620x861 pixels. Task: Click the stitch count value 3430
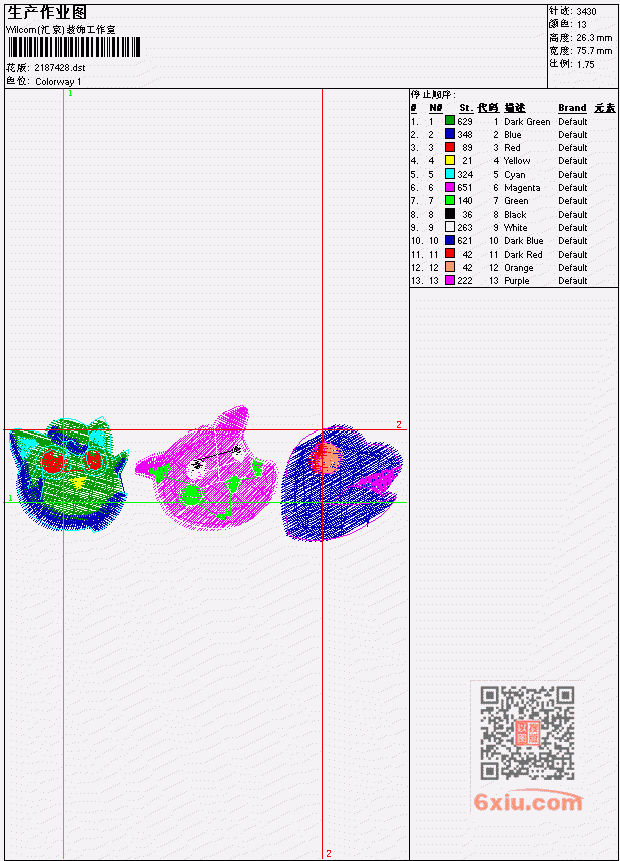click(587, 12)
